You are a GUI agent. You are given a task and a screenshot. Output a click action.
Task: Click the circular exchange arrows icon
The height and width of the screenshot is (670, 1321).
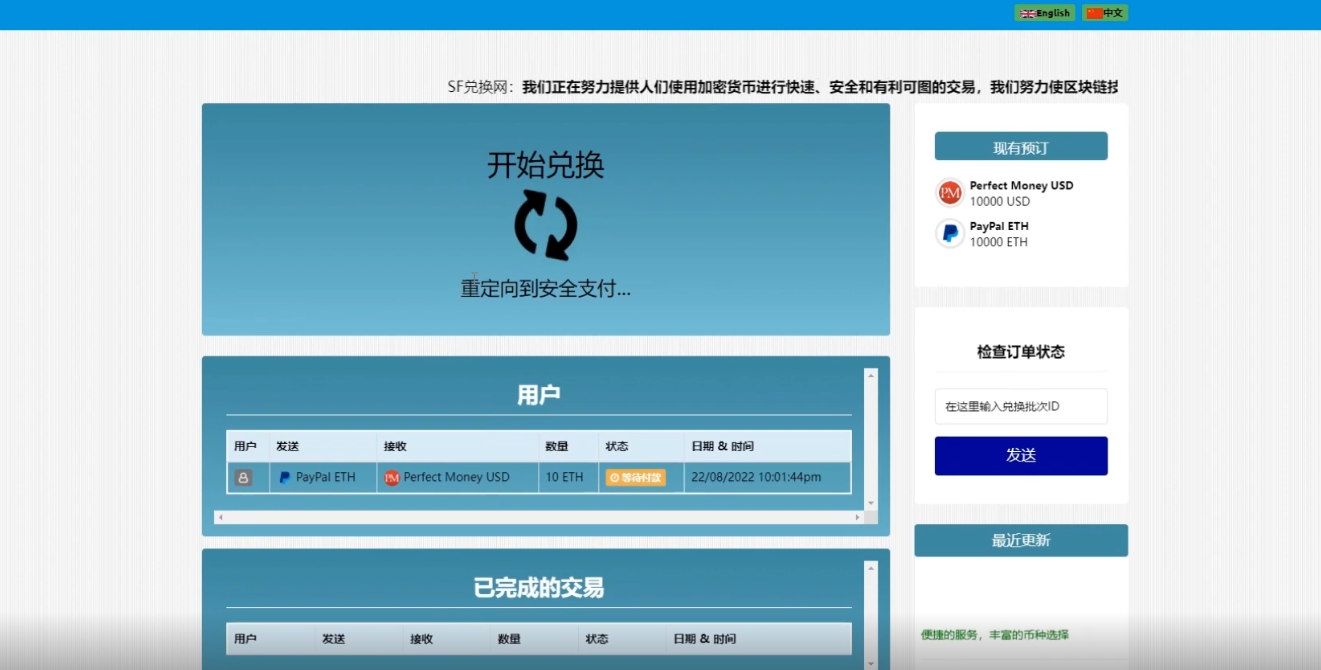pyautogui.click(x=545, y=225)
